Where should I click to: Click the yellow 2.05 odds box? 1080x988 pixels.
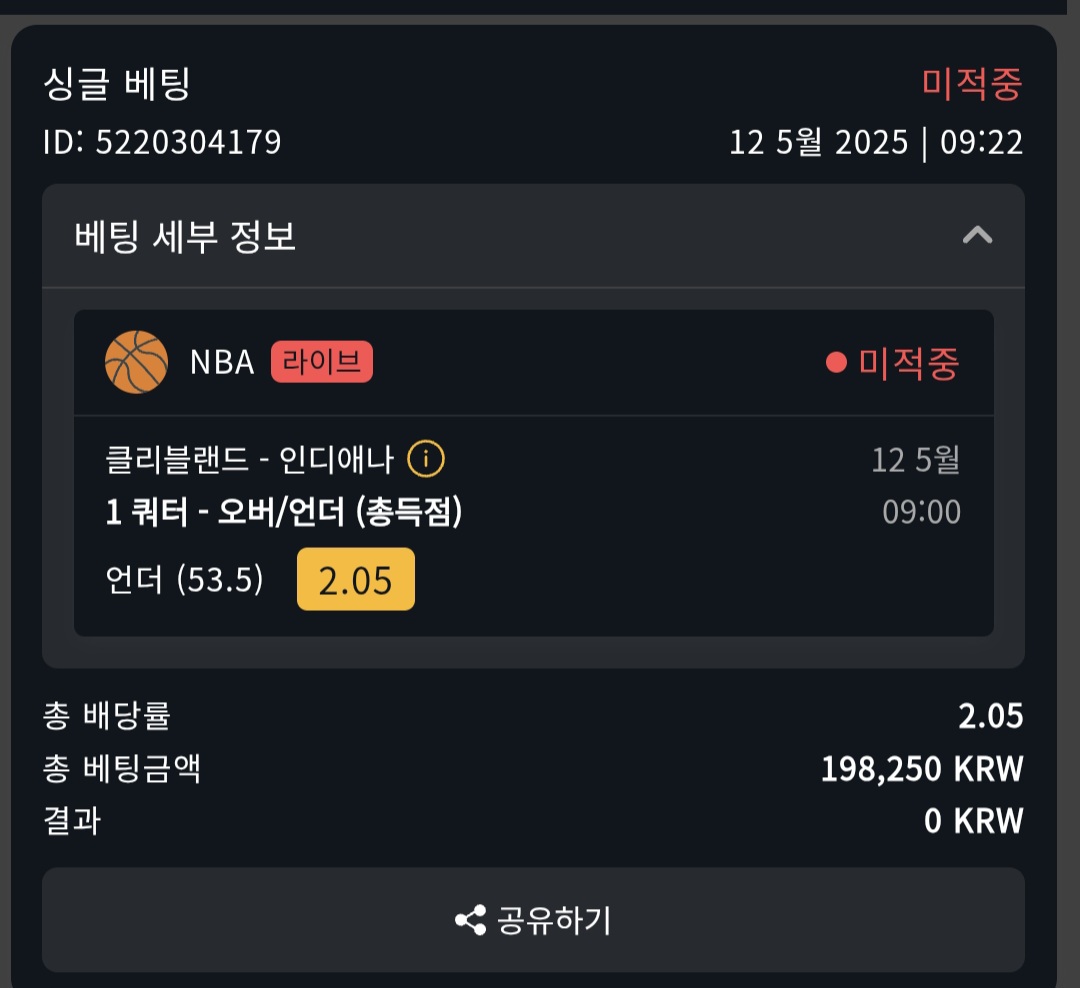pyautogui.click(x=355, y=580)
